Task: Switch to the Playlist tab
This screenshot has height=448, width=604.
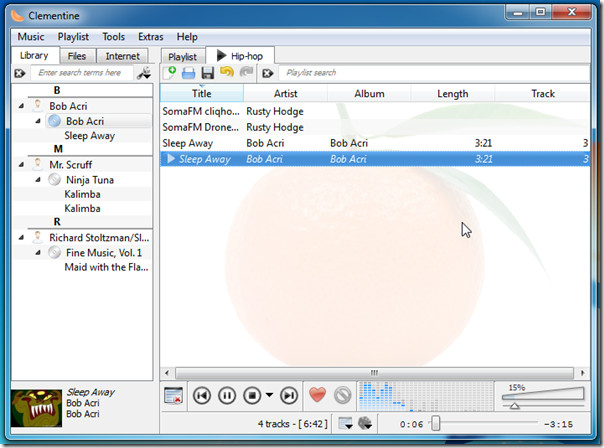Action: tap(182, 57)
